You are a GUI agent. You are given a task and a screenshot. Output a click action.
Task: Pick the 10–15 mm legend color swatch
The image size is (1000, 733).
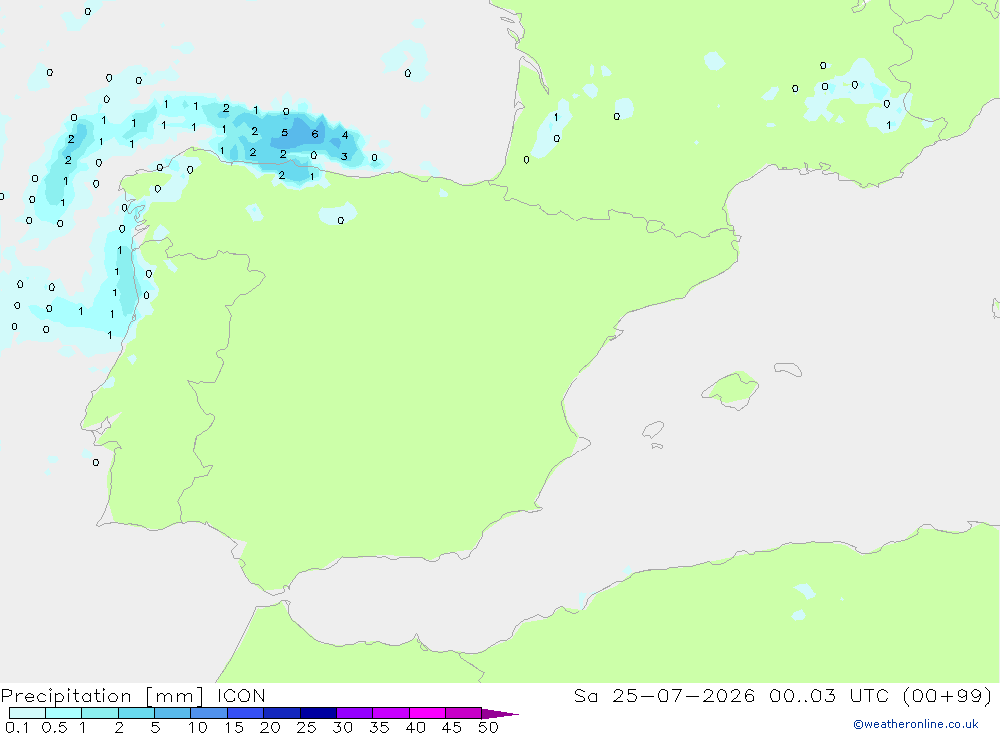pyautogui.click(x=209, y=713)
